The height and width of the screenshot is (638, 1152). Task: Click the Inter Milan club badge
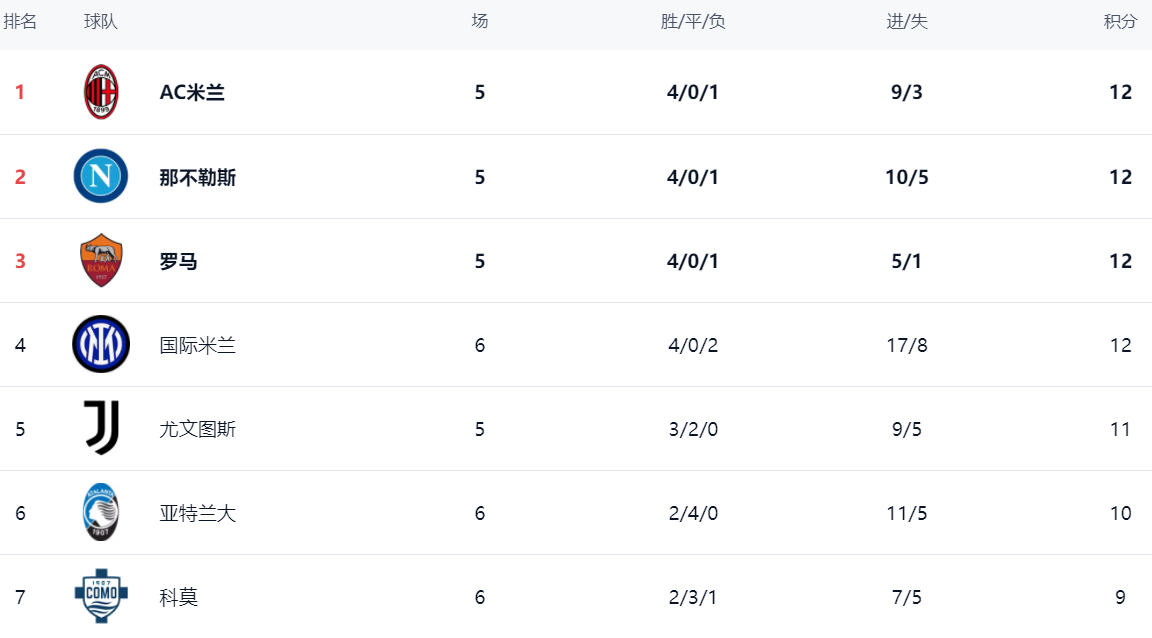[x=101, y=345]
